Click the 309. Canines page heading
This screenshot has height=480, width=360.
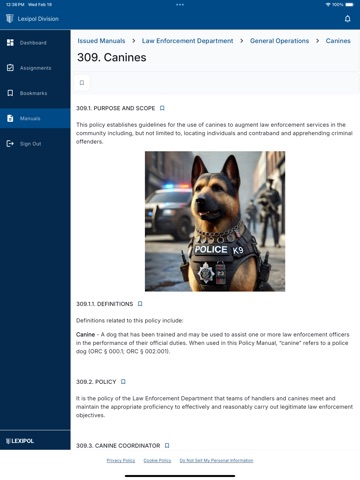(x=112, y=57)
